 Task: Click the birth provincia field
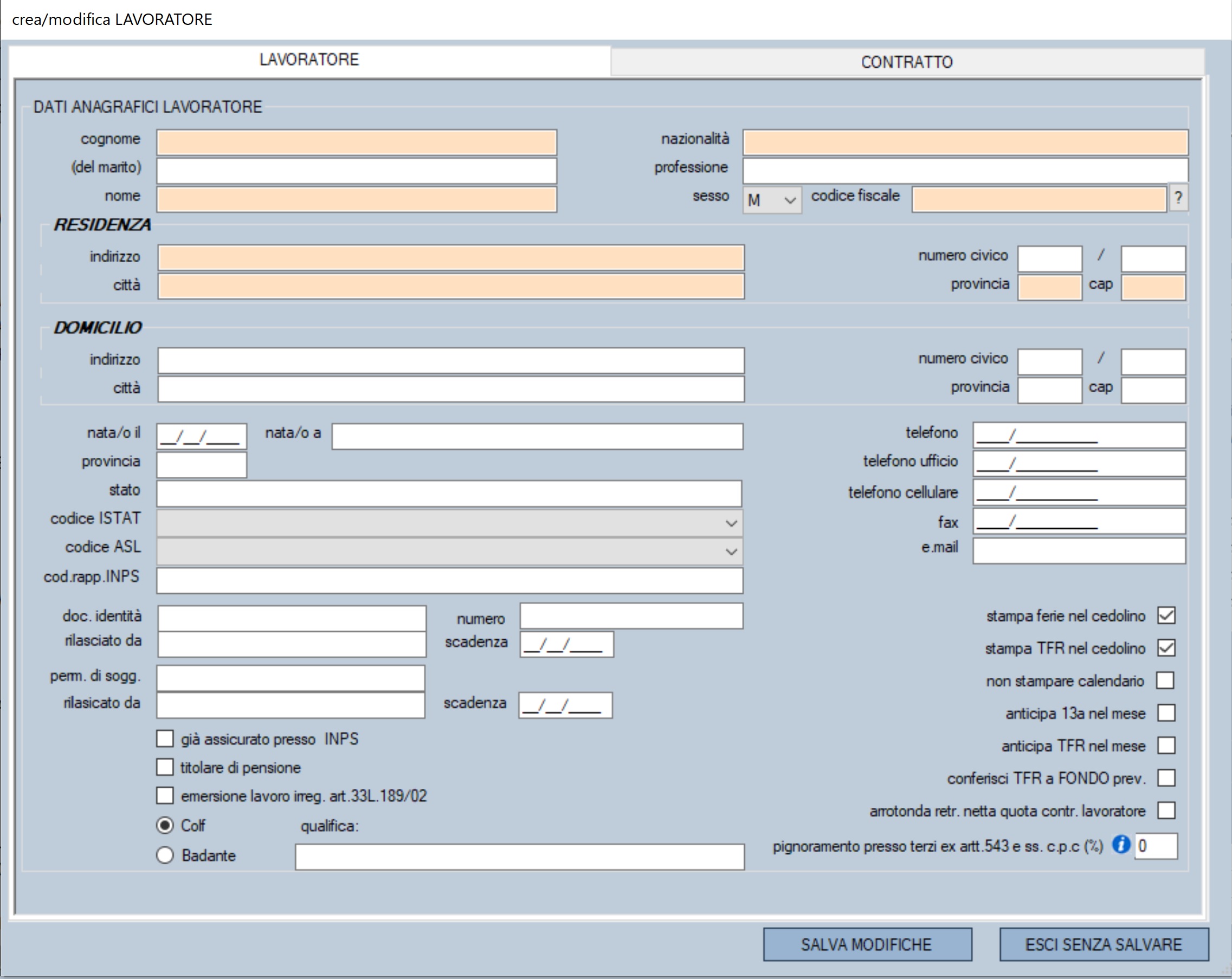202,465
